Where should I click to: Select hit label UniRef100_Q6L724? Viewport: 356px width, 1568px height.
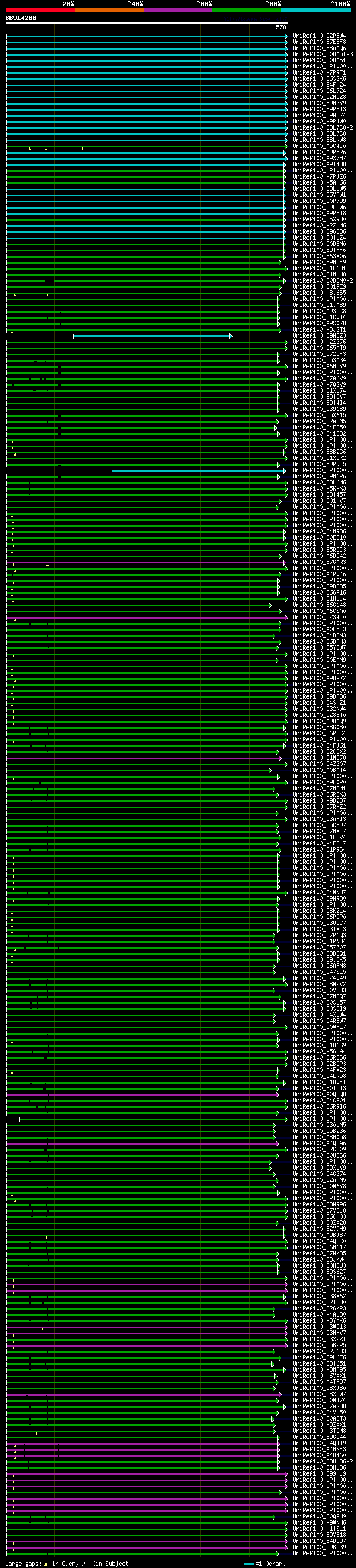coord(319,91)
